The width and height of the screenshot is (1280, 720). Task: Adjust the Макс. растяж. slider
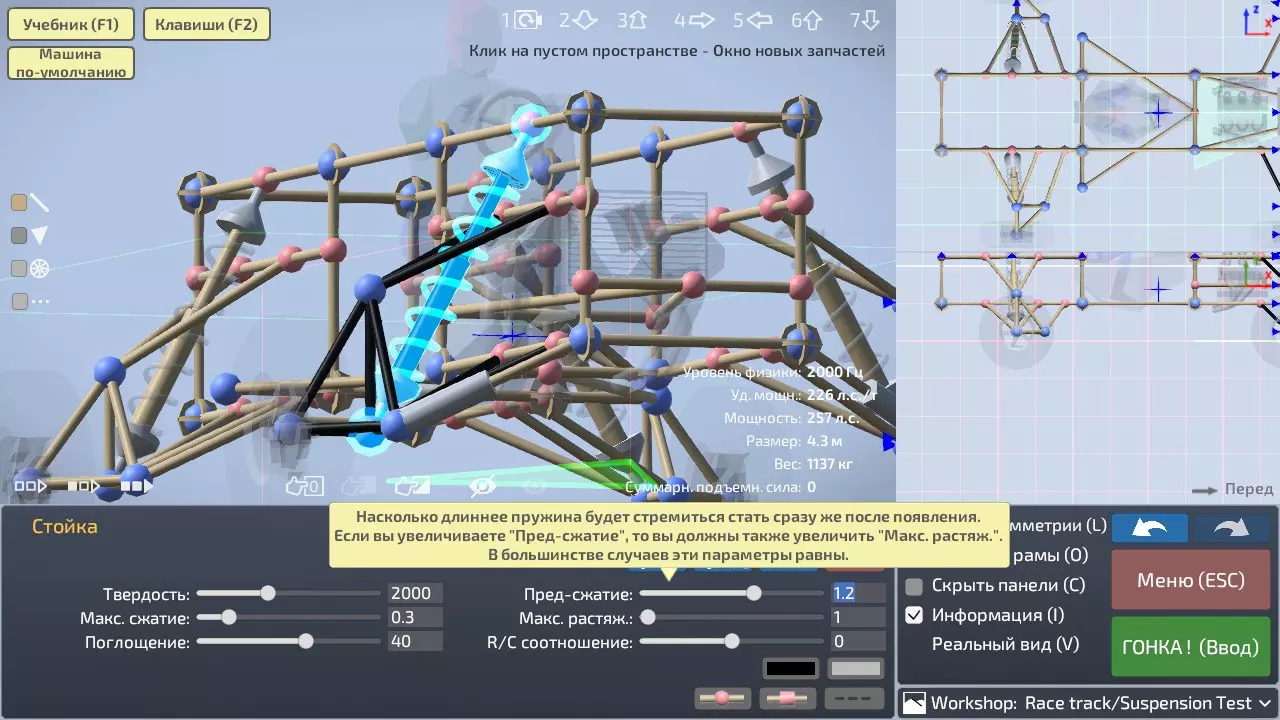(x=731, y=617)
